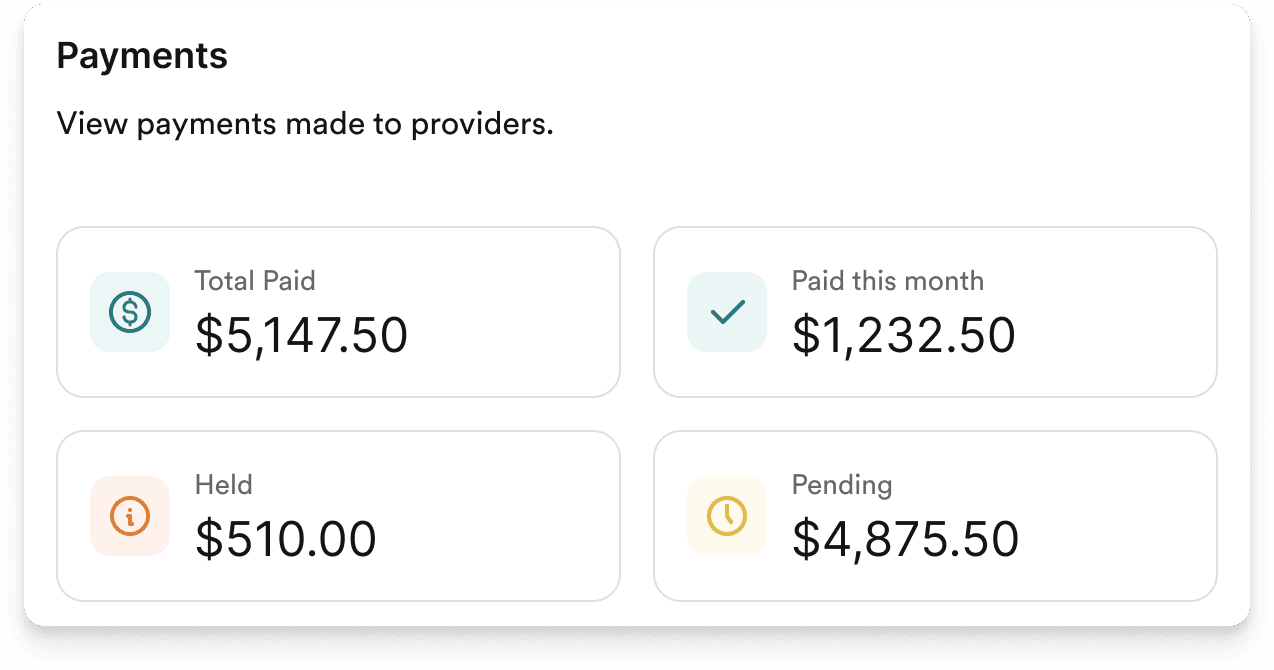This screenshot has width=1274, height=670.
Task: Click the payments description text
Action: point(306,123)
